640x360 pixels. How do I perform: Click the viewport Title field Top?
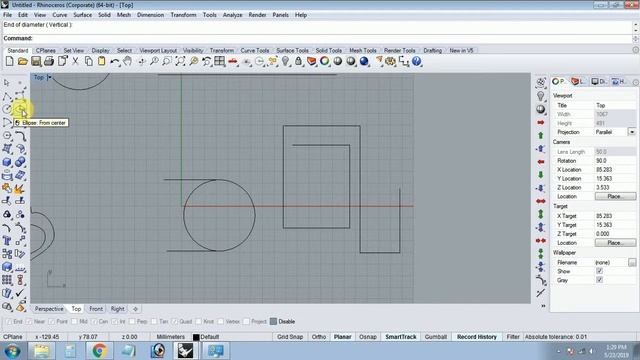(615, 105)
